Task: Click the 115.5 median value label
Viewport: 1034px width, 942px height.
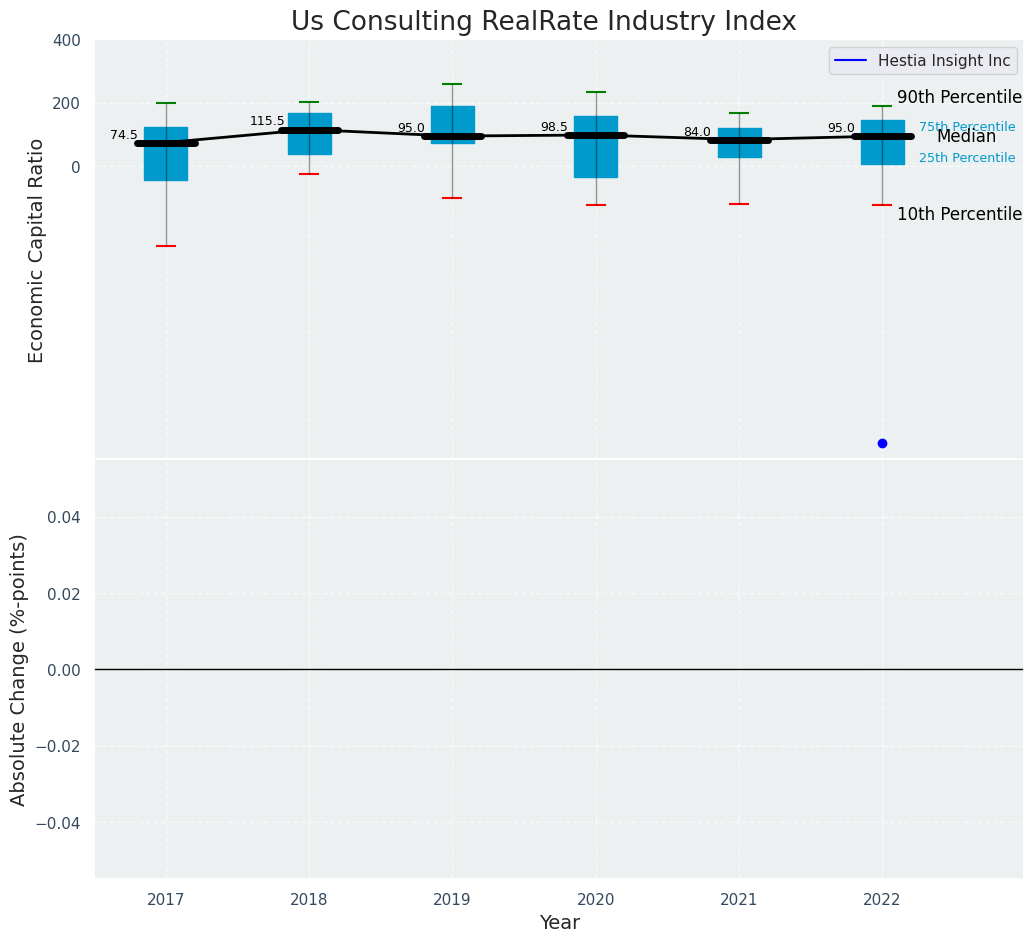Action: pos(267,121)
